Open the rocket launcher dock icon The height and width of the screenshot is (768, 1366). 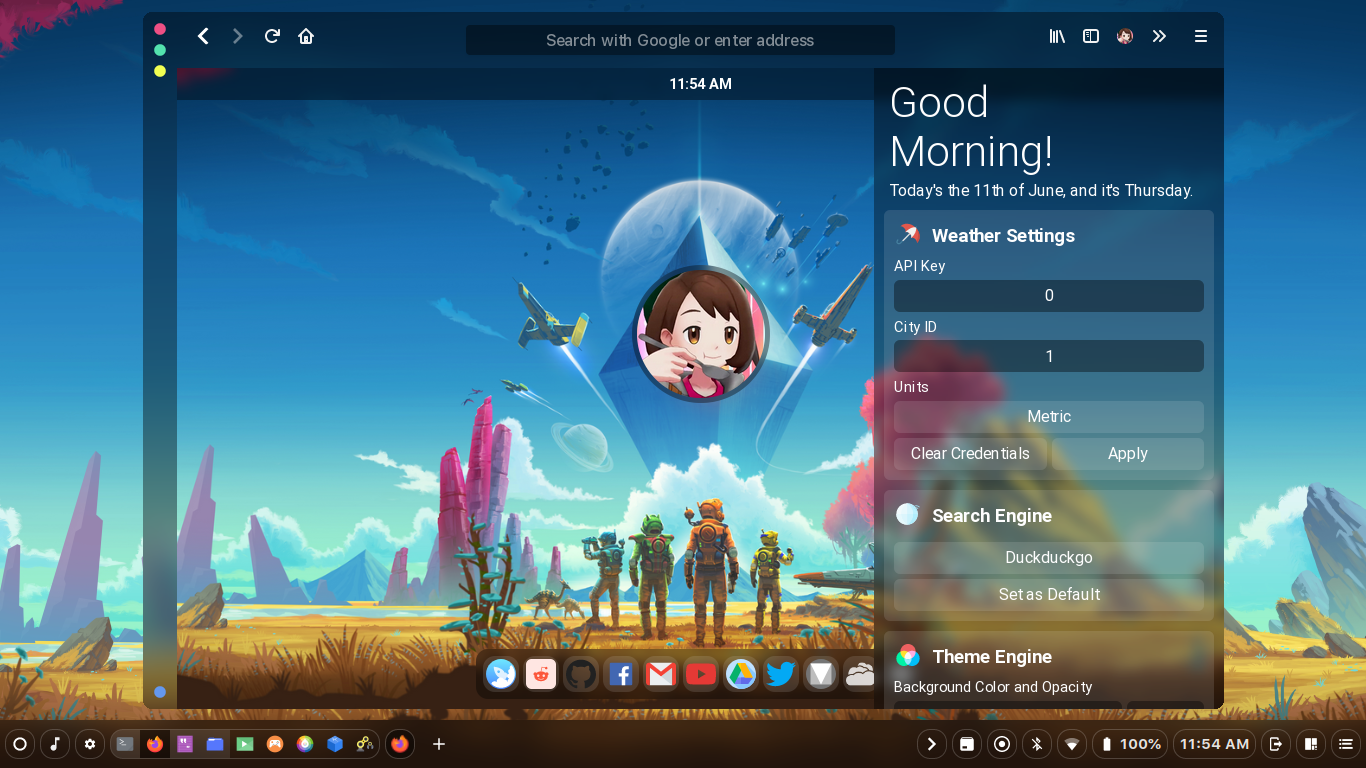tap(501, 674)
